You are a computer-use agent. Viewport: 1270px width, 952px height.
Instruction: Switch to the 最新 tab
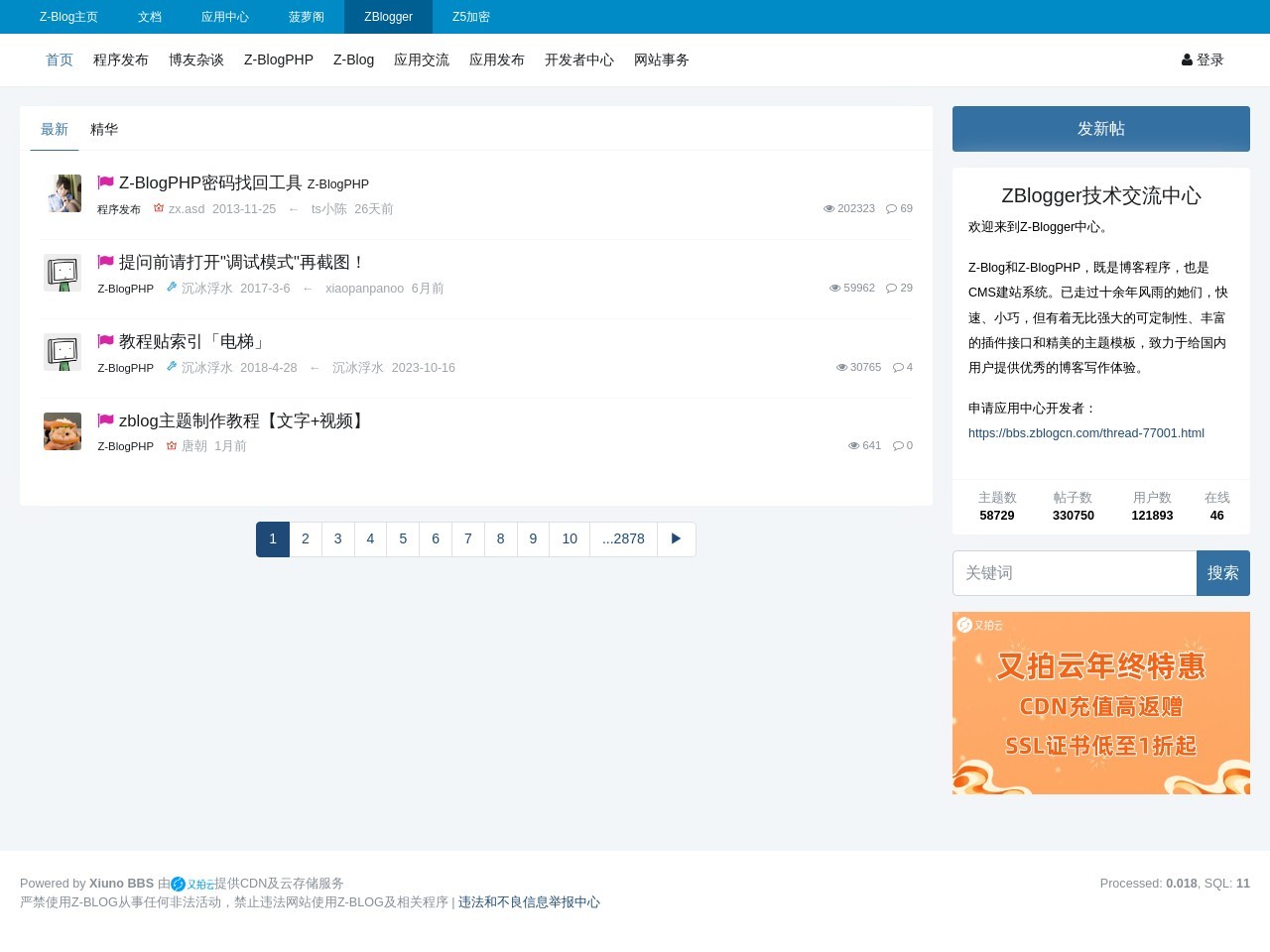[x=55, y=129]
